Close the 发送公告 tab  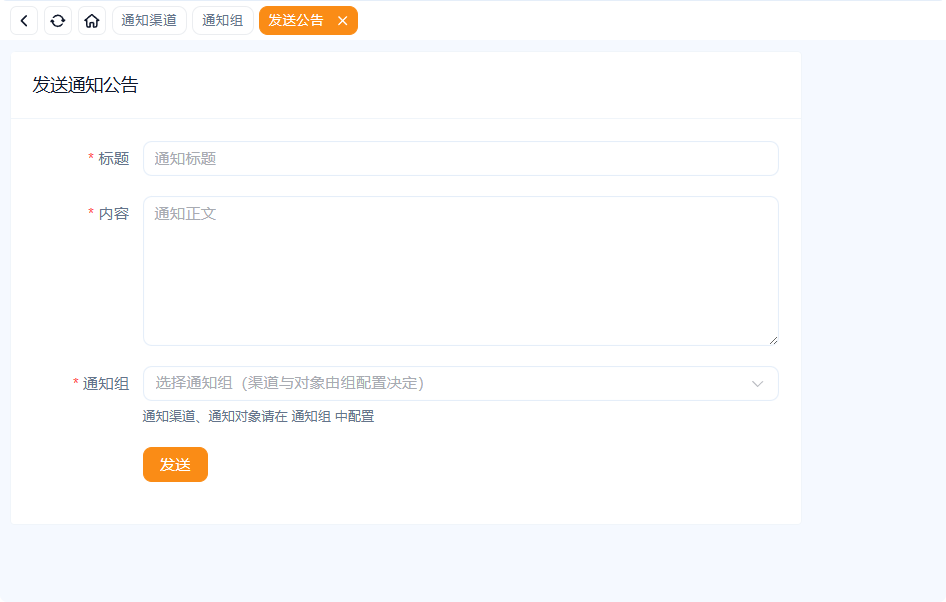pyautogui.click(x=343, y=21)
